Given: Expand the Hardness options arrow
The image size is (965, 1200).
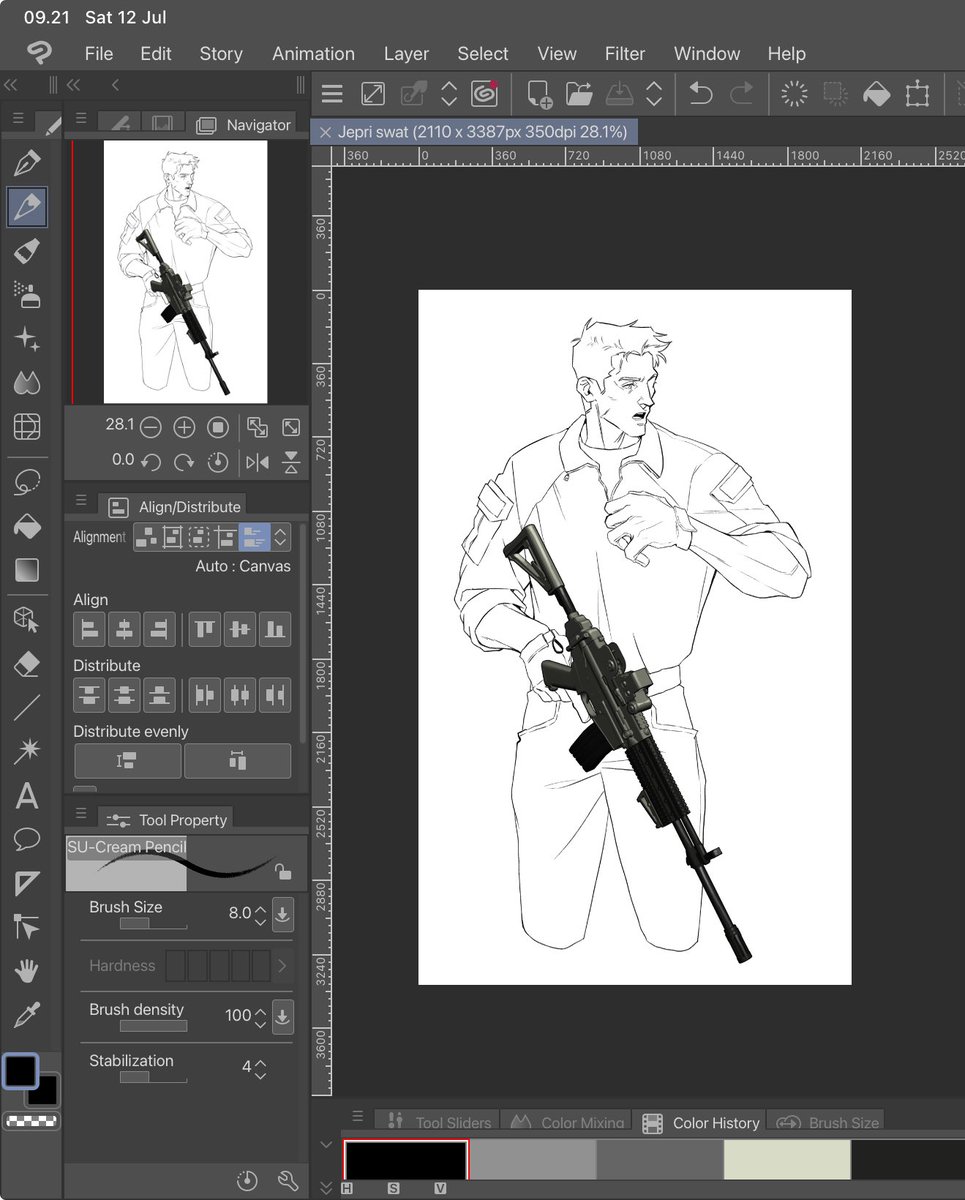Looking at the screenshot, I should point(282,966).
